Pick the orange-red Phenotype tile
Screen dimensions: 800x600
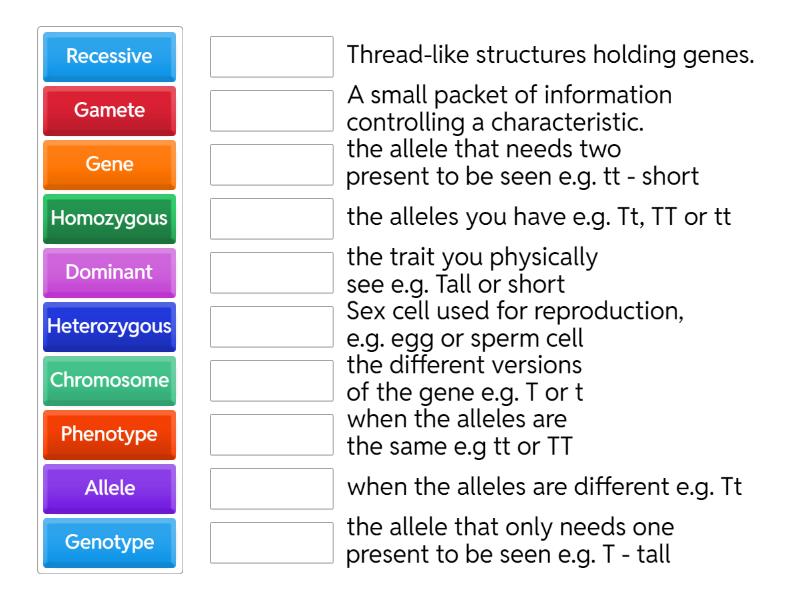point(109,435)
